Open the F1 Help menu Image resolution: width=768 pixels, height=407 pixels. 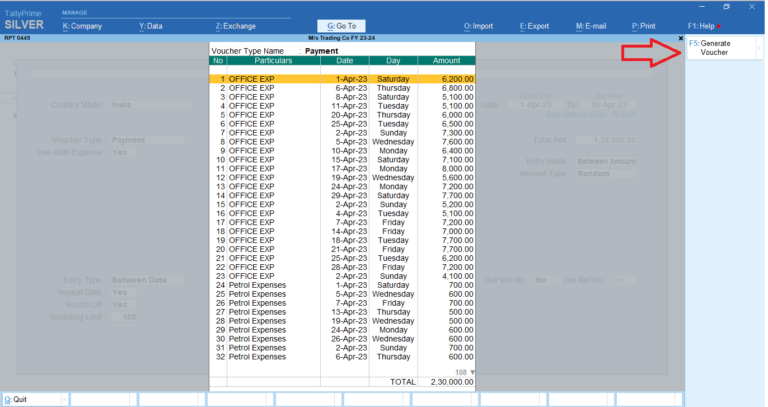point(704,25)
